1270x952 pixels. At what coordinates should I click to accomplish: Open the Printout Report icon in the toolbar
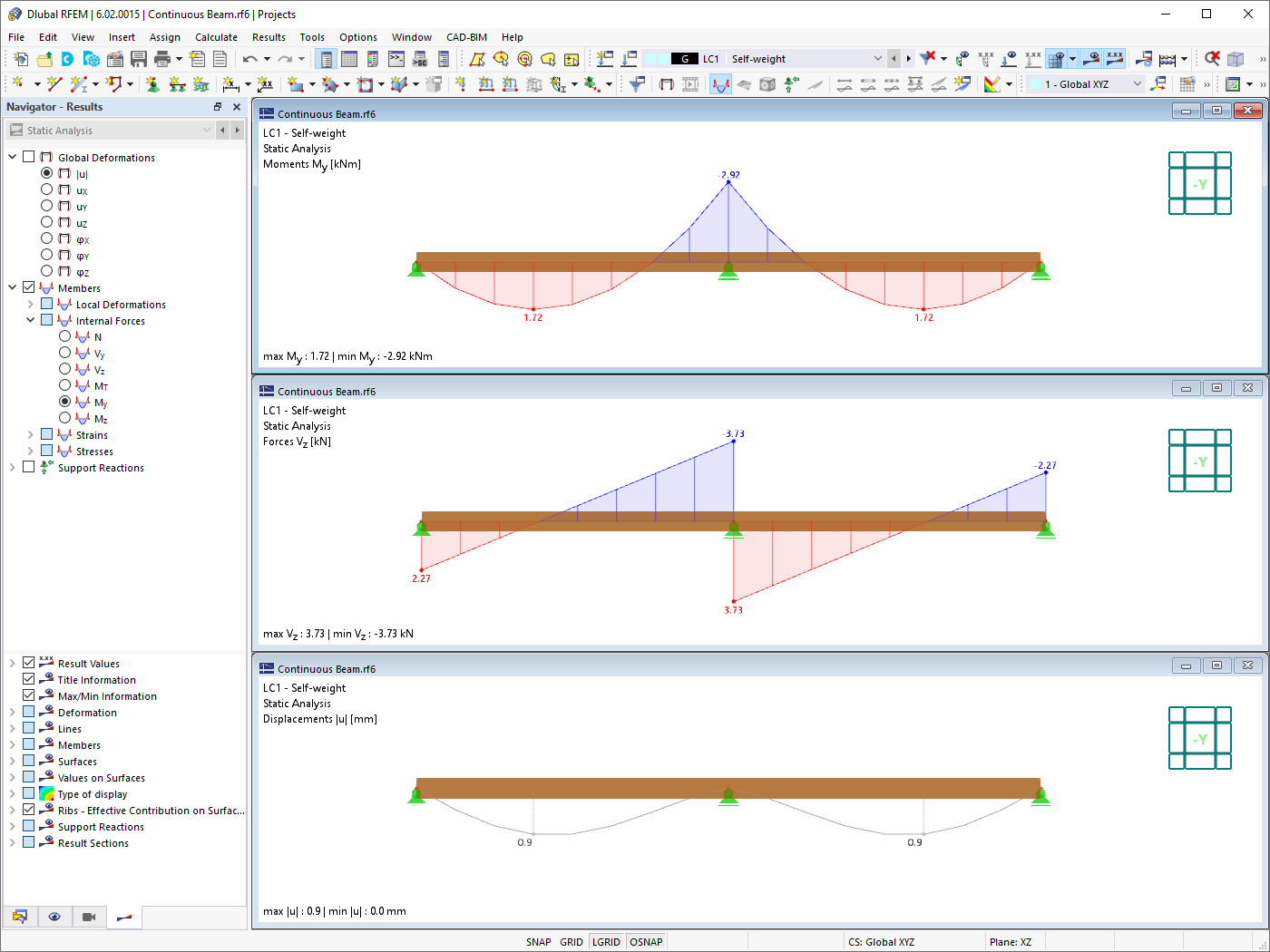pyautogui.click(x=220, y=57)
